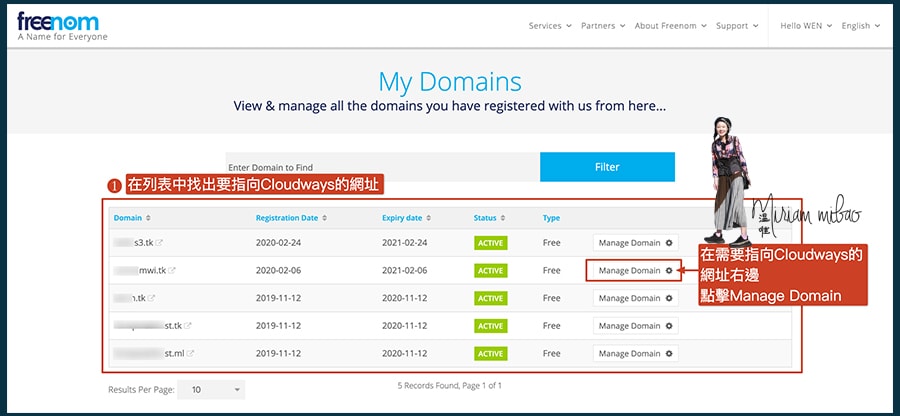The width and height of the screenshot is (900, 416).
Task: Open the About Freenom menu
Action: point(670,26)
